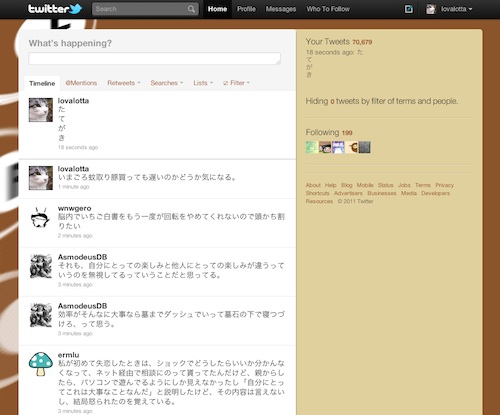Open the Resources footer link
The width and height of the screenshot is (500, 415).
pyautogui.click(x=319, y=201)
